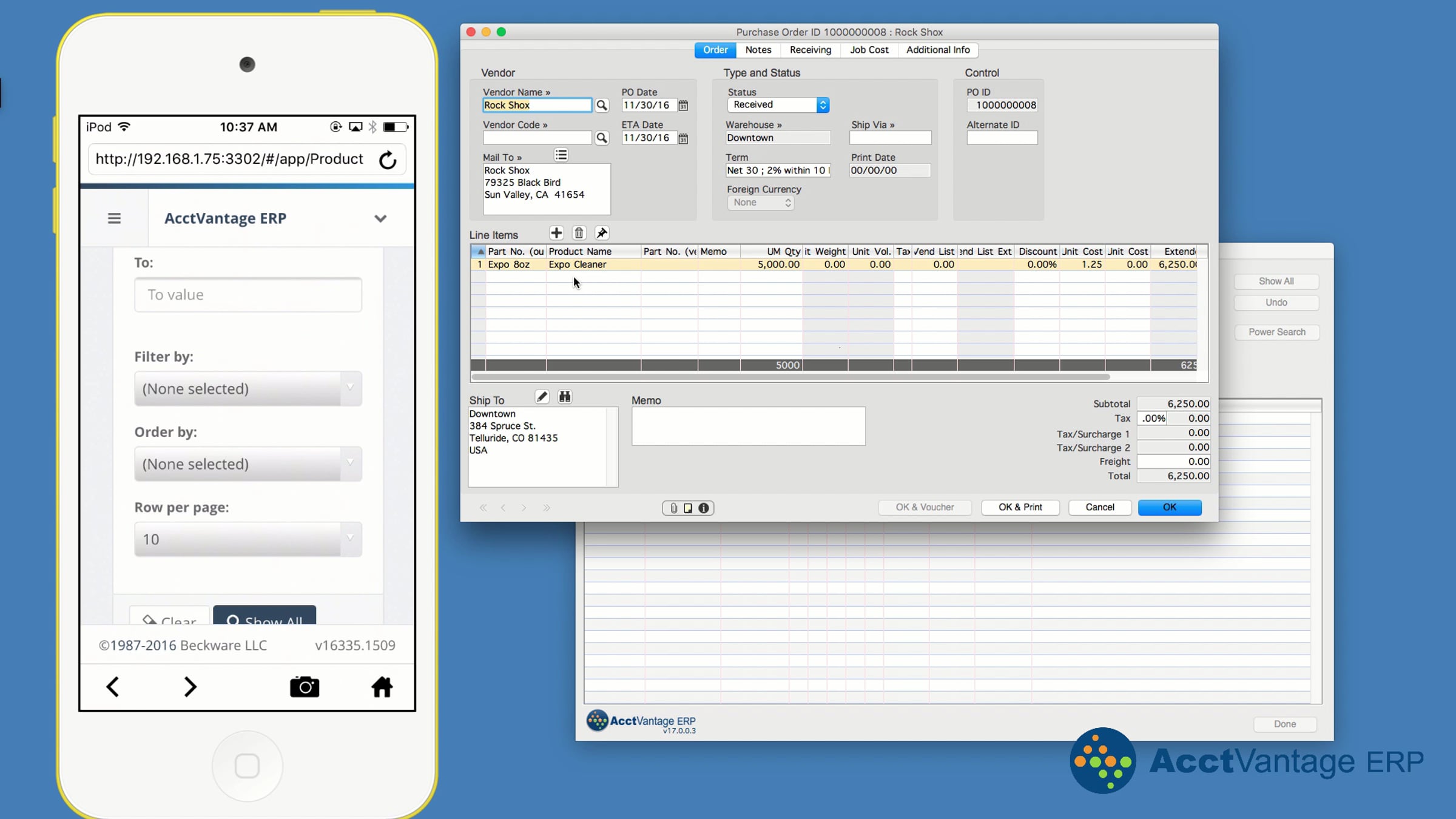
Task: Expand the AcctVantage ERP header chevron
Action: point(380,218)
